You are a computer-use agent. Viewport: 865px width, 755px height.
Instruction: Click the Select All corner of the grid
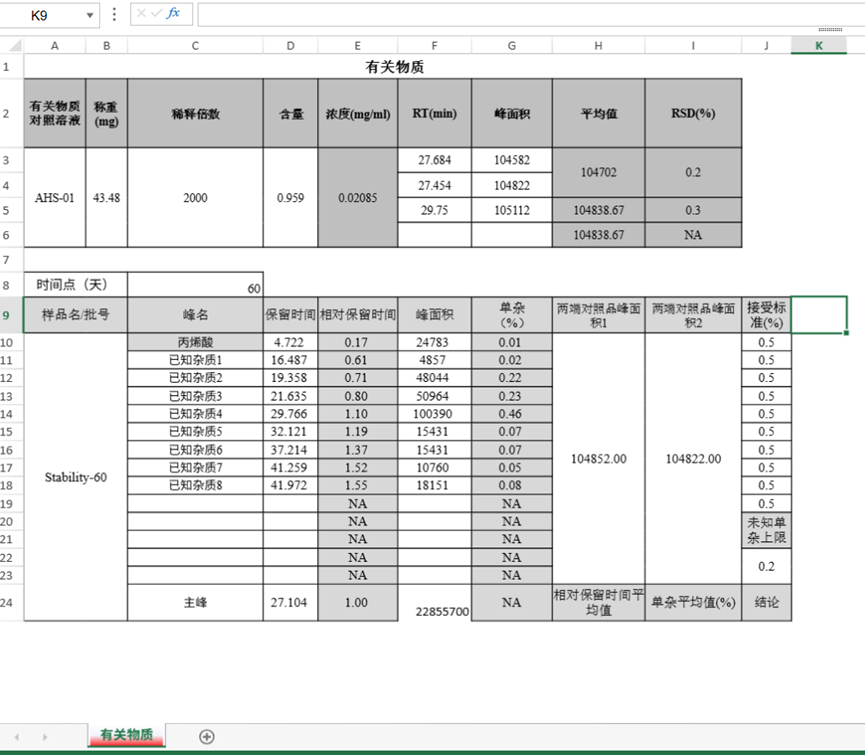click(11, 45)
